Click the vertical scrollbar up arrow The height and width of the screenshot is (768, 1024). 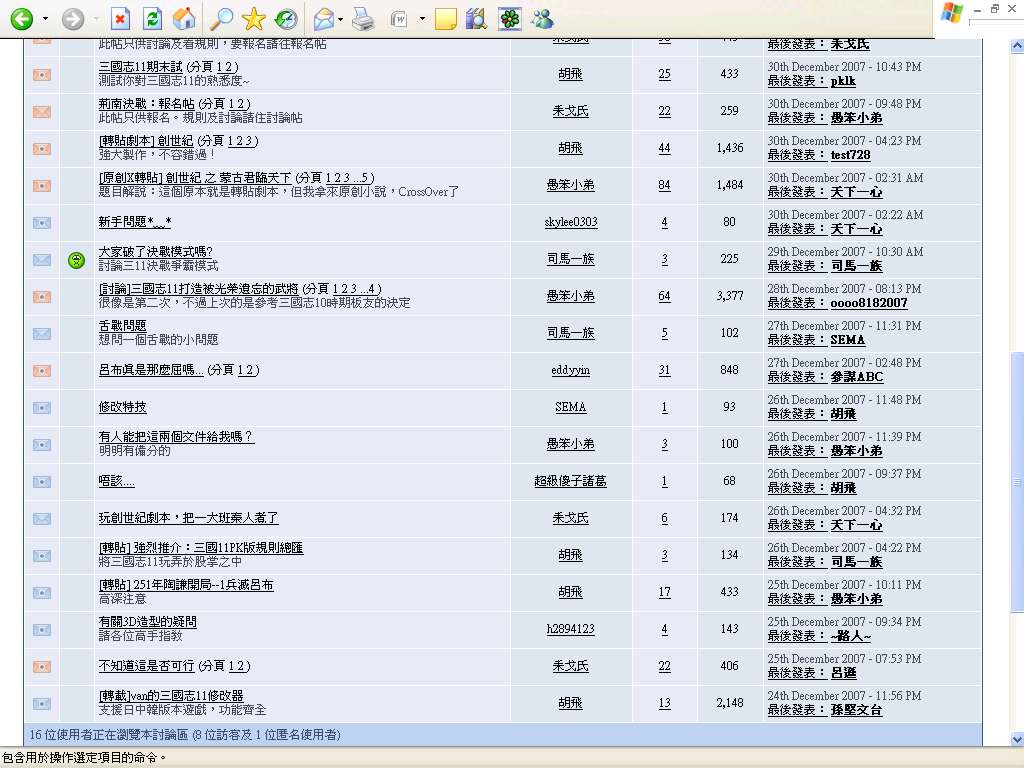coord(1017,46)
